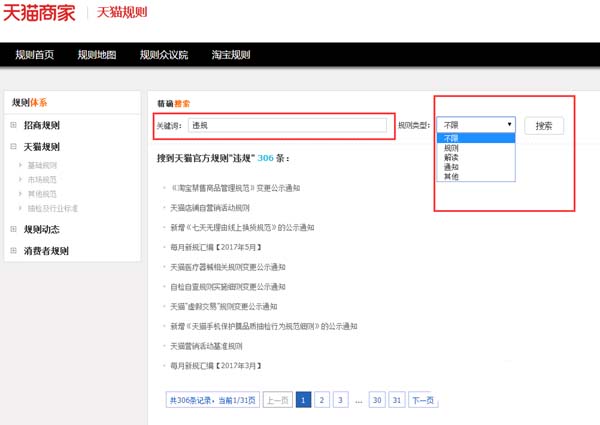Screen dimensions: 600x425
Task: Open 自检自查规则实施细则变更公示通知 result
Action: point(228,287)
